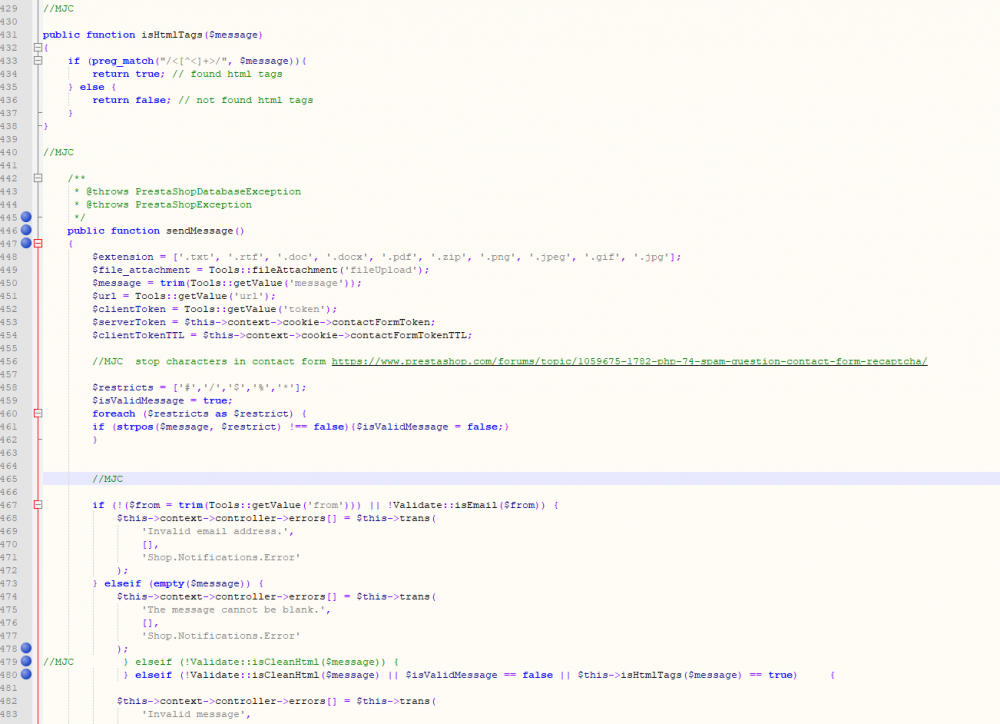Viewport: 1000px width, 724px height.
Task: Click the bookmark circle next to line 447
Action: [x=25, y=243]
